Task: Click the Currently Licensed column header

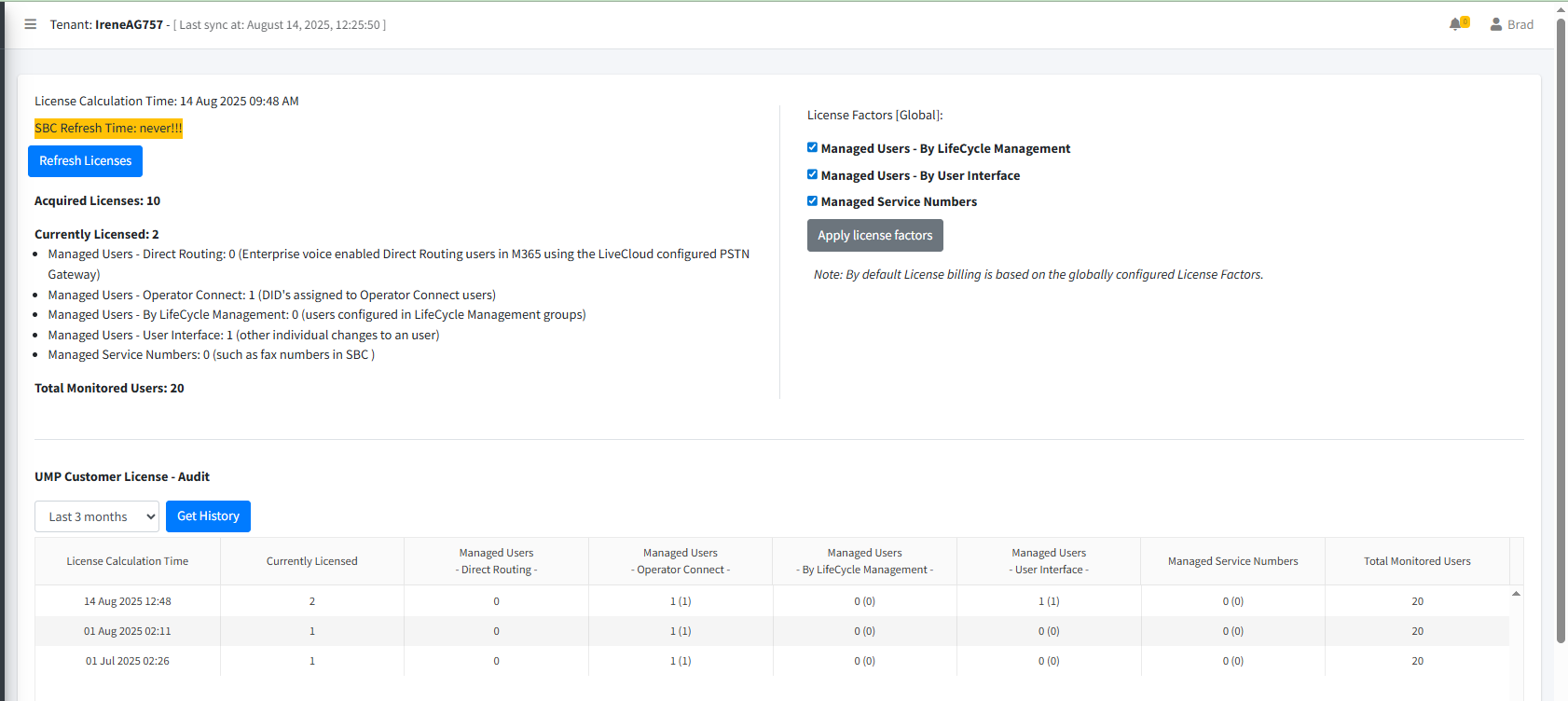Action: point(312,561)
